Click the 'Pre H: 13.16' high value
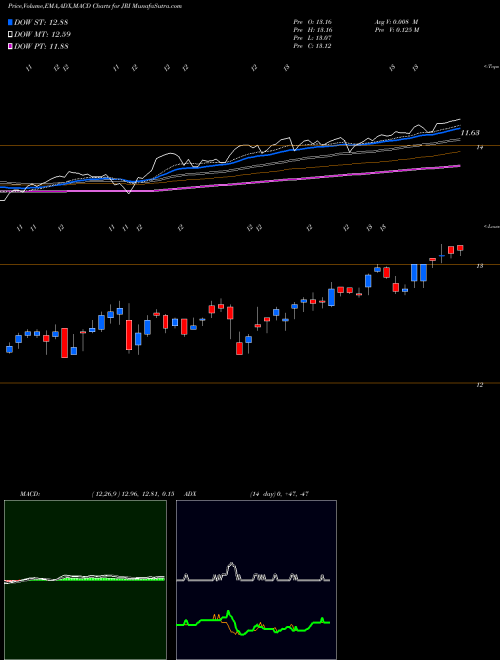500x660 pixels. (x=313, y=30)
